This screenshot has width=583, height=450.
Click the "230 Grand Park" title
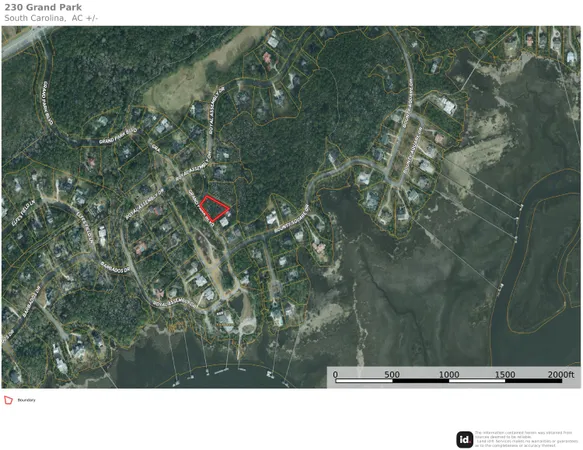[43, 7]
